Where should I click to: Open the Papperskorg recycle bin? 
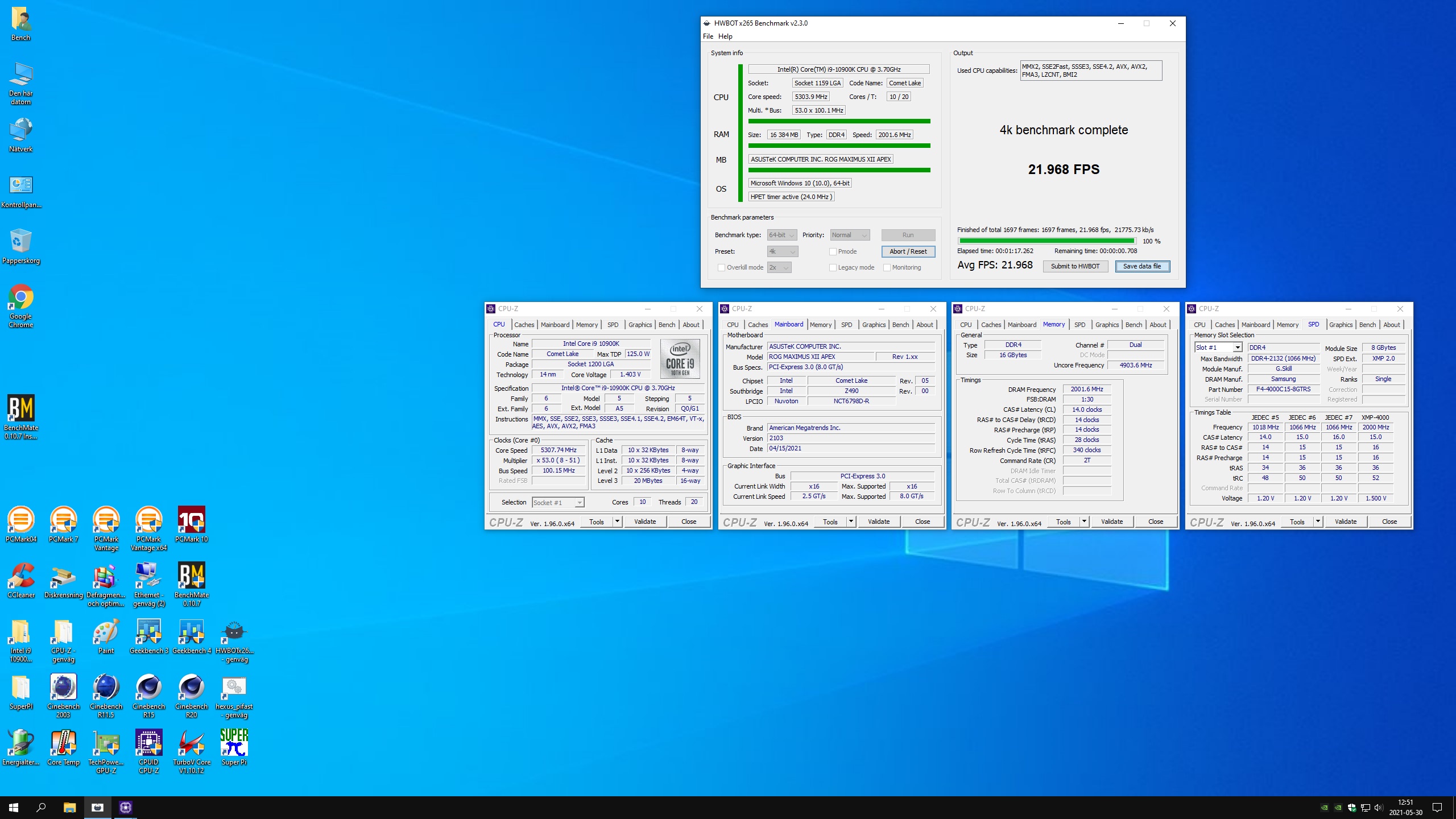coord(21,246)
